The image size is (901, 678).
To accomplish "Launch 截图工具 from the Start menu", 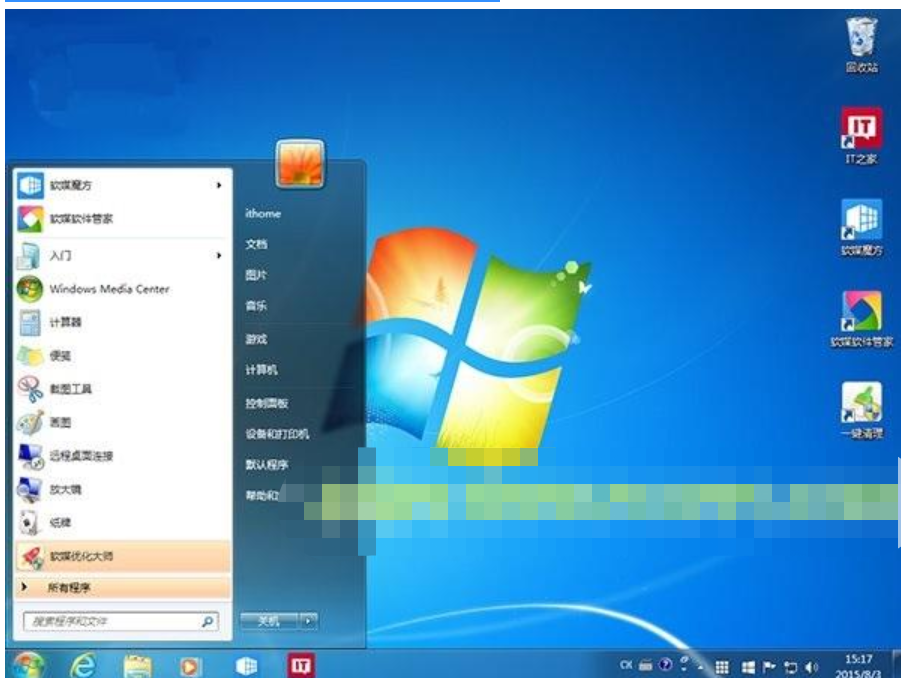I will (122, 389).
